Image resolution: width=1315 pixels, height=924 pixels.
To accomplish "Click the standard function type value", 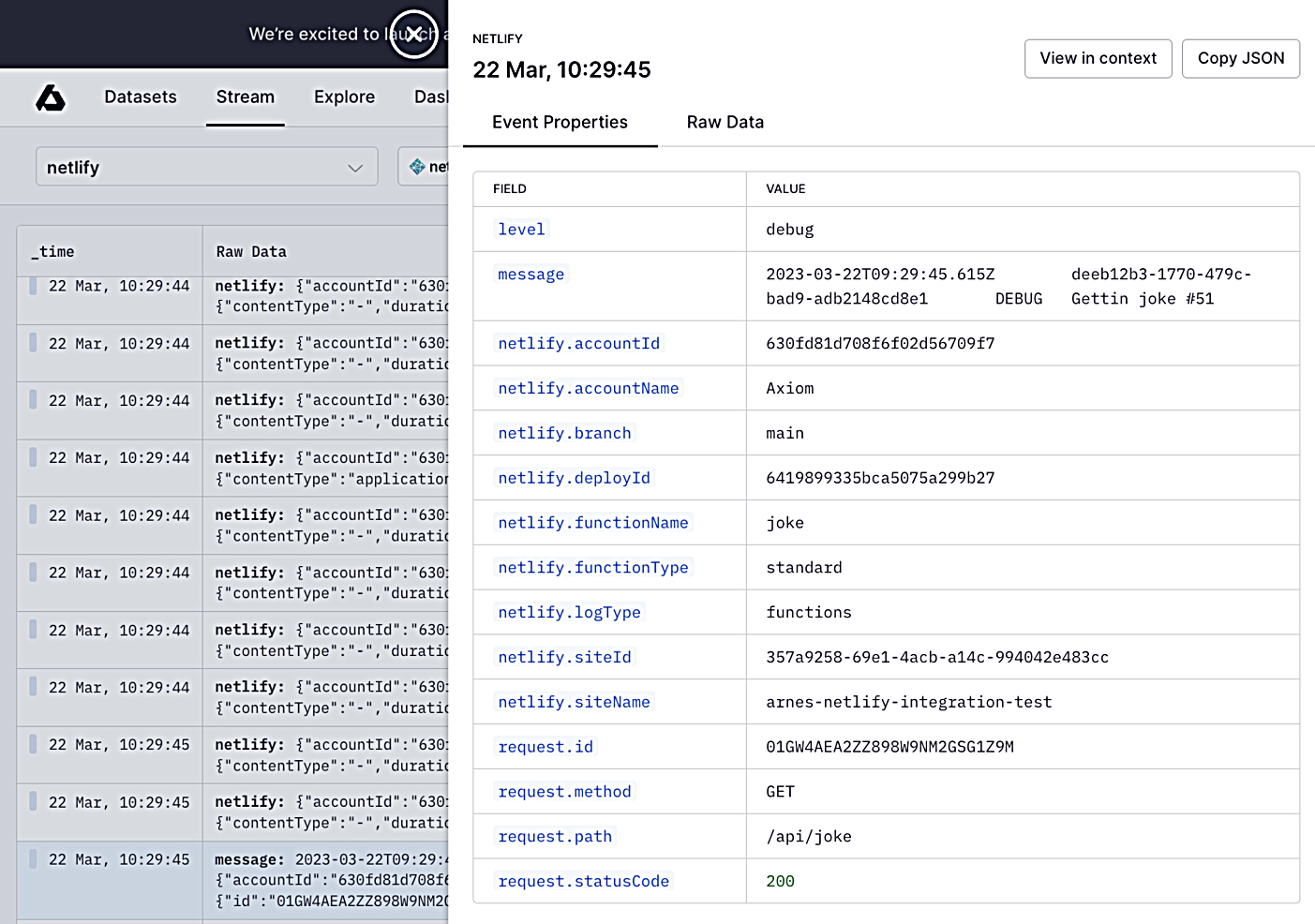I will pyautogui.click(x=804, y=567).
